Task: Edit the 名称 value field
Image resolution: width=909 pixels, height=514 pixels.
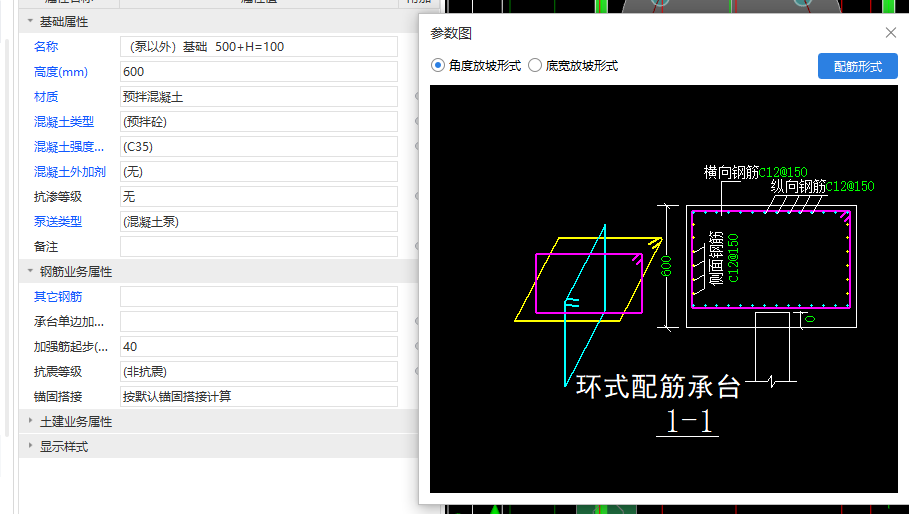Action: (x=259, y=47)
